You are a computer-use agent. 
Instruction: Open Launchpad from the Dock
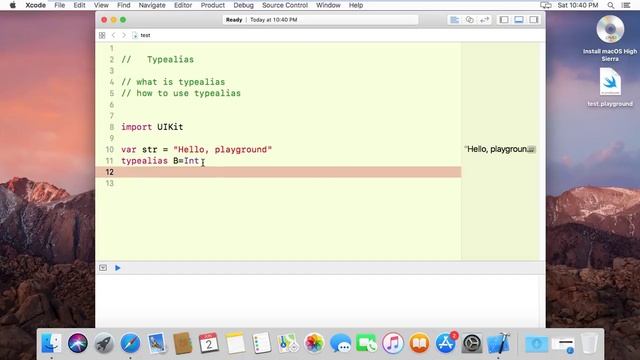coord(104,343)
